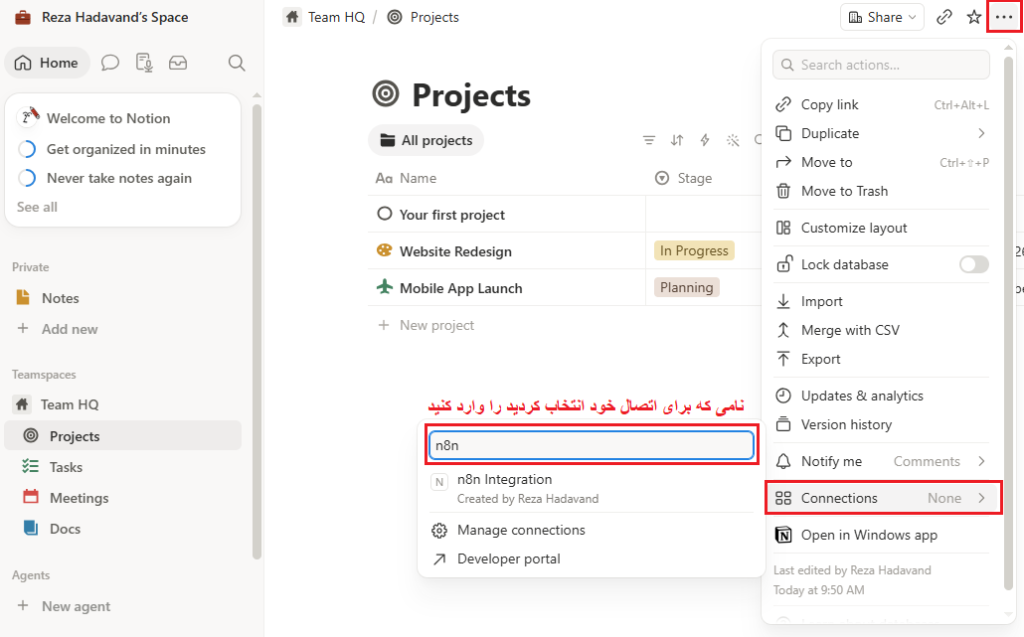Select Merge with CSV
The image size is (1024, 637).
tap(882, 330)
